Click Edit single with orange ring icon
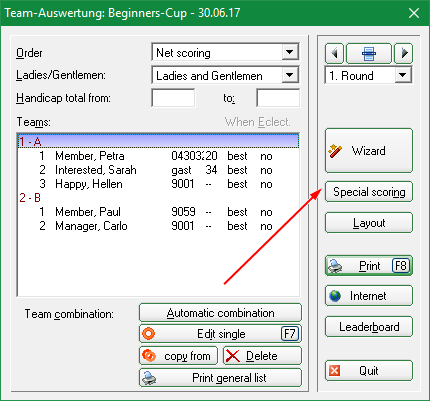This screenshot has width=430, height=401. [x=220, y=334]
